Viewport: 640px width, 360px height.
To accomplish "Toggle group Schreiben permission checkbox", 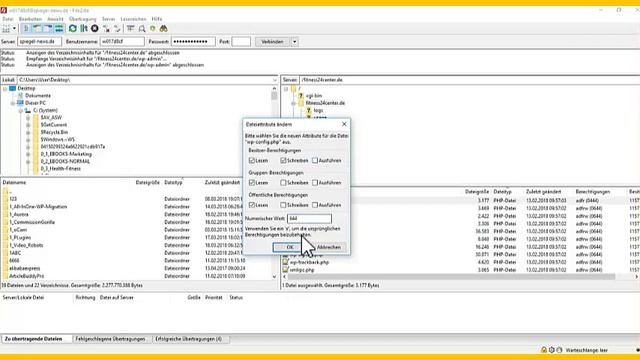I will (x=283, y=182).
